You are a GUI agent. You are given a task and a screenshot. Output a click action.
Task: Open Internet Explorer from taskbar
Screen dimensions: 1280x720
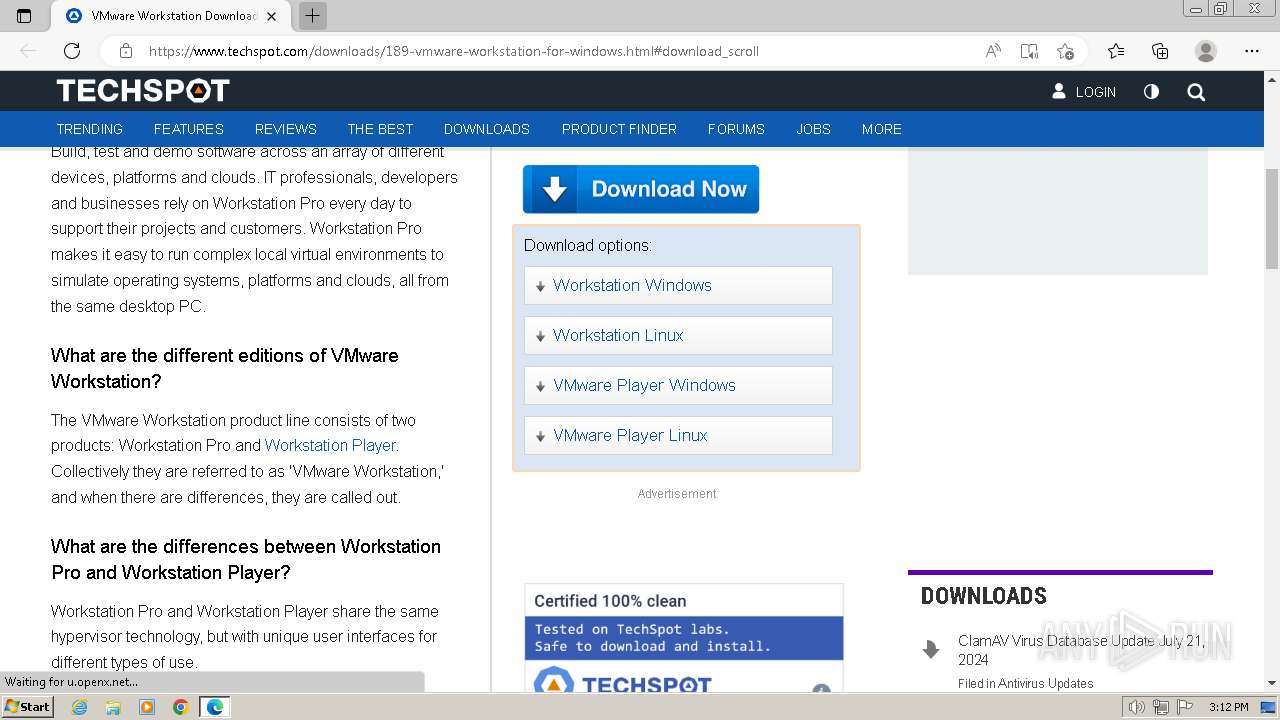pyautogui.click(x=80, y=707)
